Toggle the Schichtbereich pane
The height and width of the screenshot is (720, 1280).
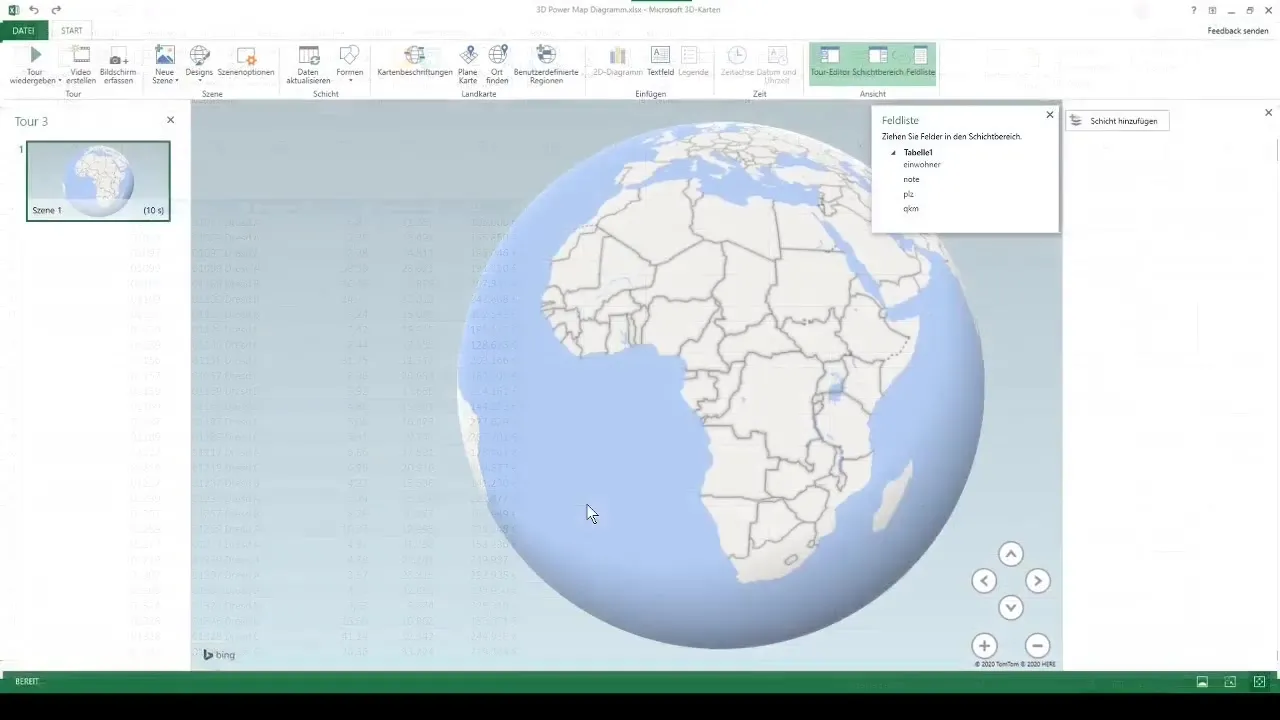coord(878,62)
